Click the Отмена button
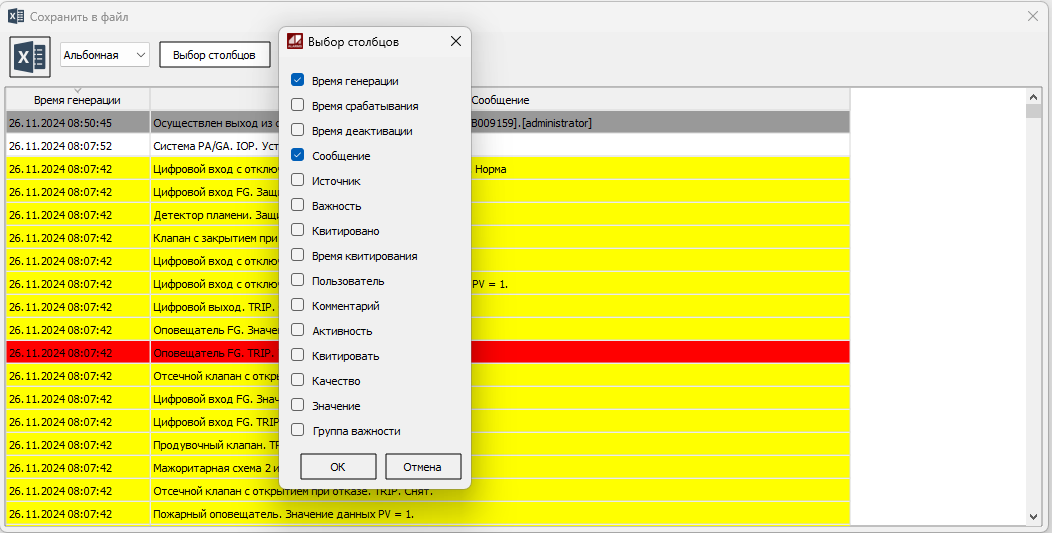 [422, 467]
